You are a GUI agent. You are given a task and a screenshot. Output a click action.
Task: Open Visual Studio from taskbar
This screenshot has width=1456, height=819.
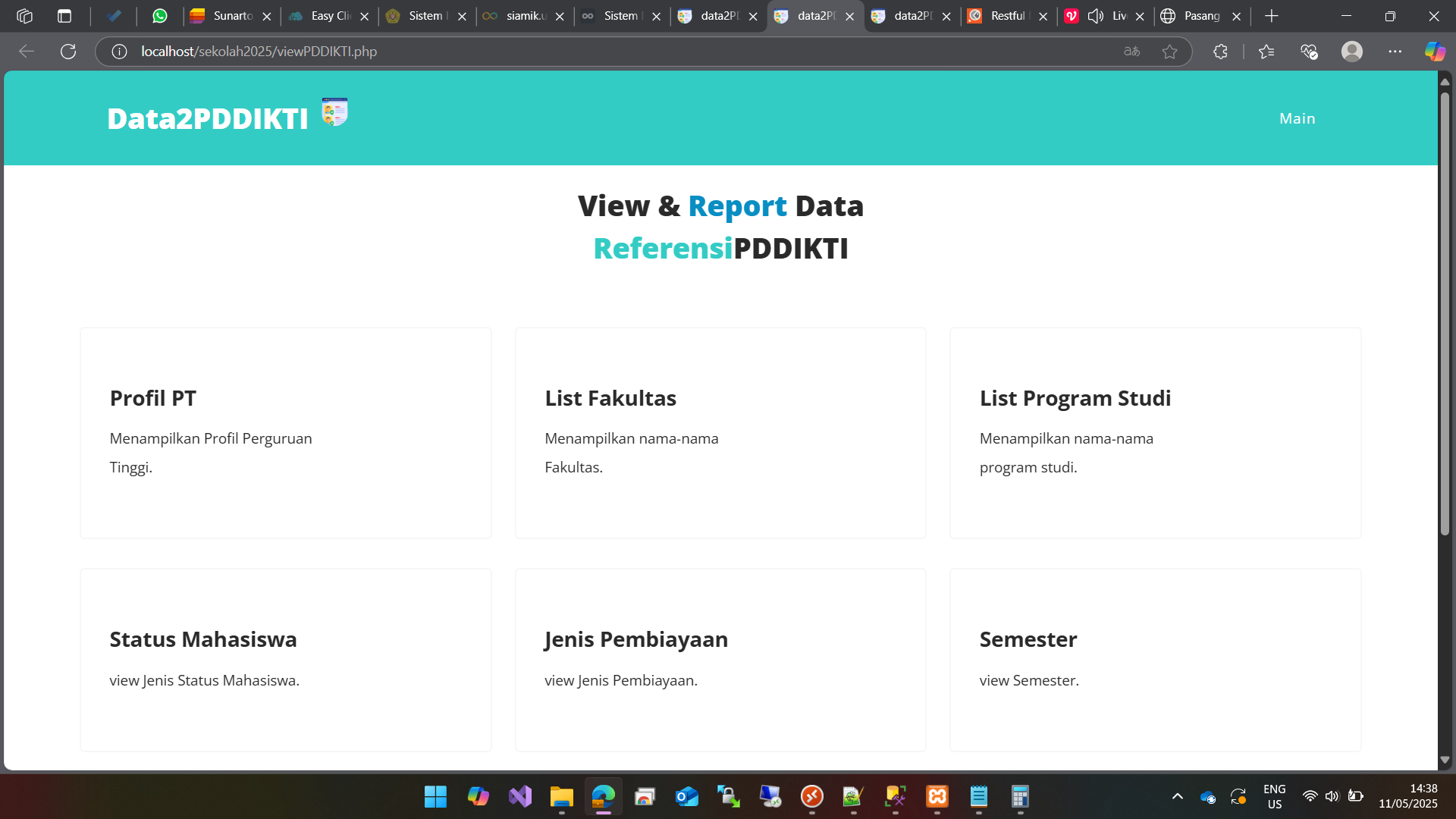(520, 796)
